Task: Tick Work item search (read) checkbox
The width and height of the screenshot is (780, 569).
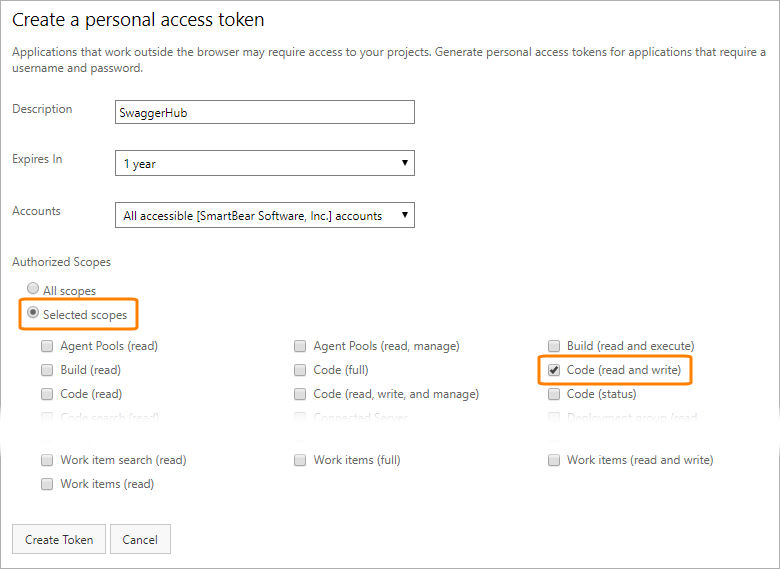Action: (x=47, y=460)
